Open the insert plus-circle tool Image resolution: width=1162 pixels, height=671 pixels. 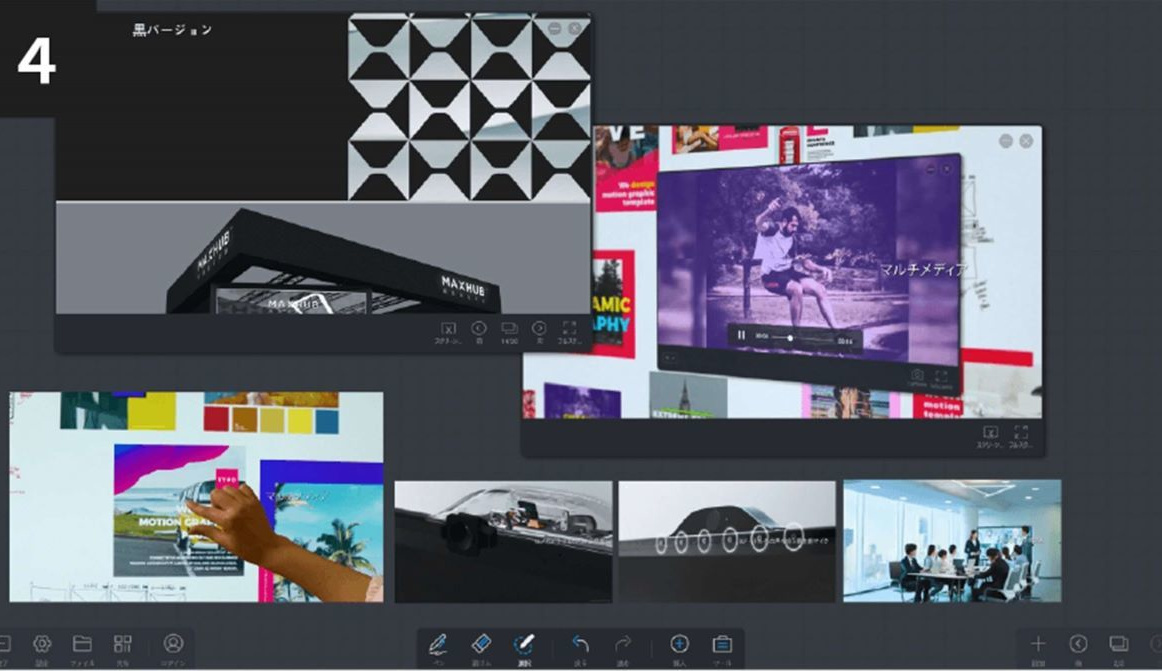coord(679,644)
